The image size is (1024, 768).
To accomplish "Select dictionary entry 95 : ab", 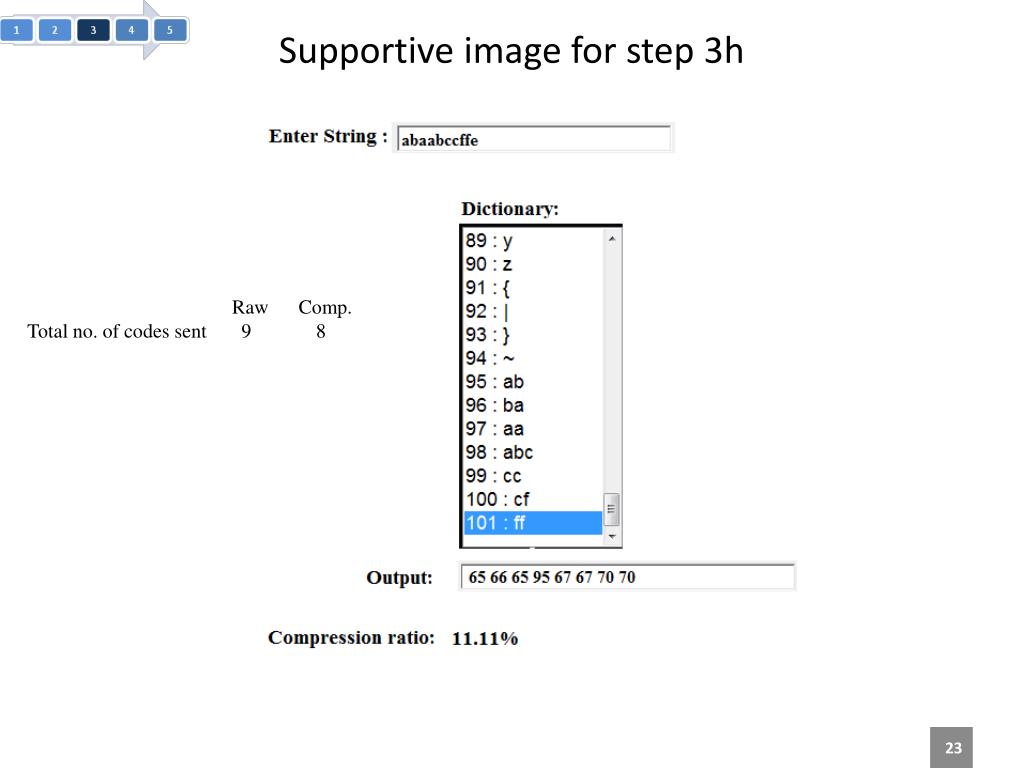I will (533, 381).
